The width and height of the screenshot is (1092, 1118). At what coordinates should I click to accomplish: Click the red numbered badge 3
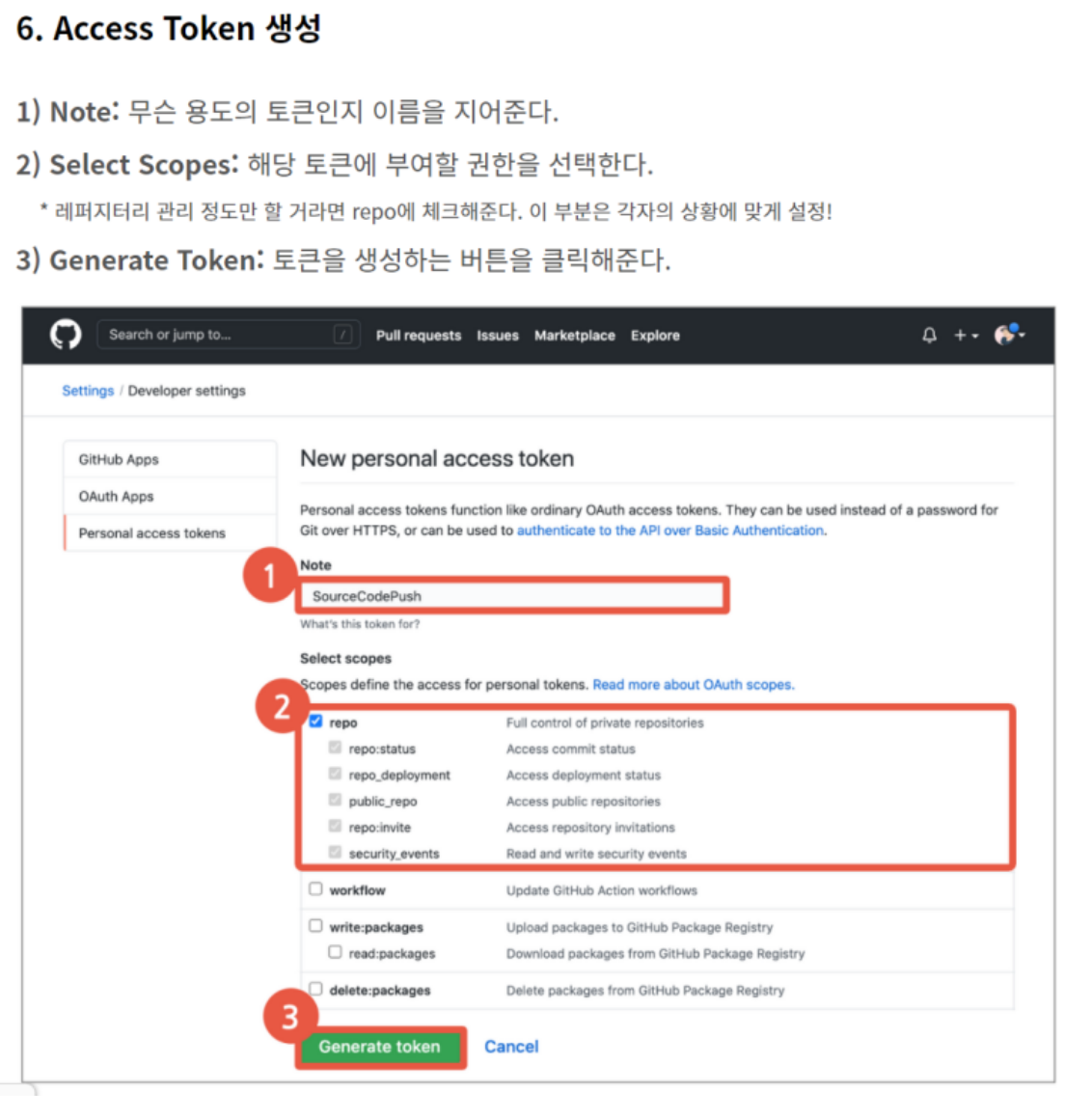tap(287, 1017)
